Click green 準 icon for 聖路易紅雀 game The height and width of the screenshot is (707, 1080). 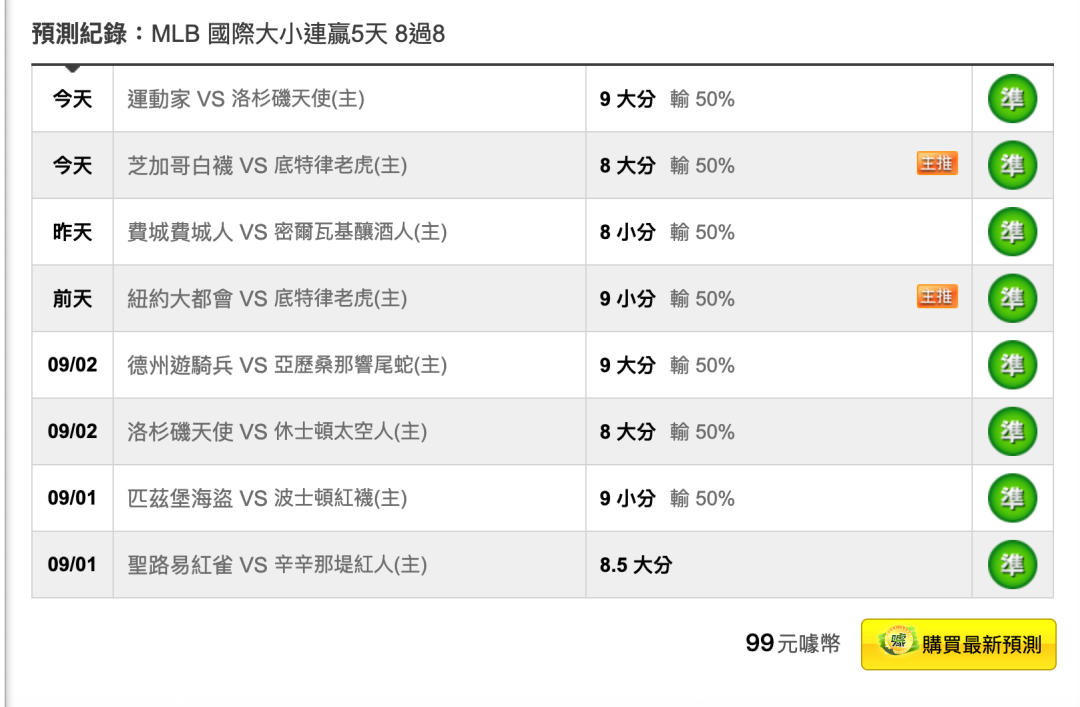click(x=1012, y=564)
